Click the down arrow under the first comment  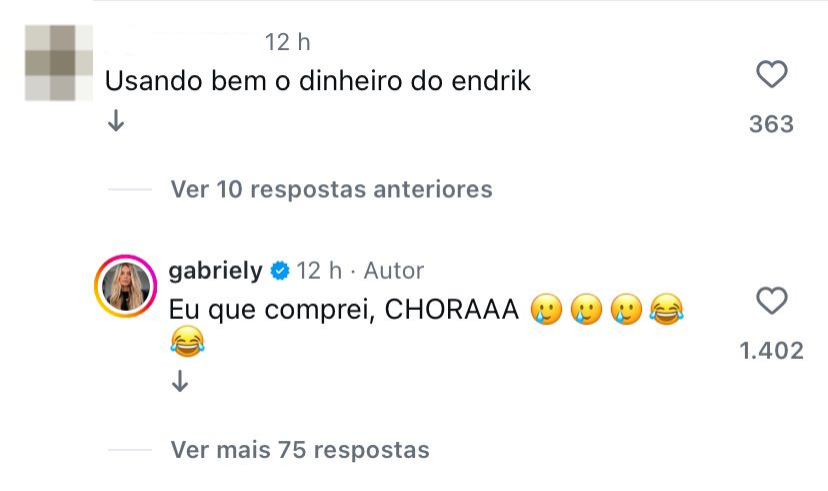(116, 122)
